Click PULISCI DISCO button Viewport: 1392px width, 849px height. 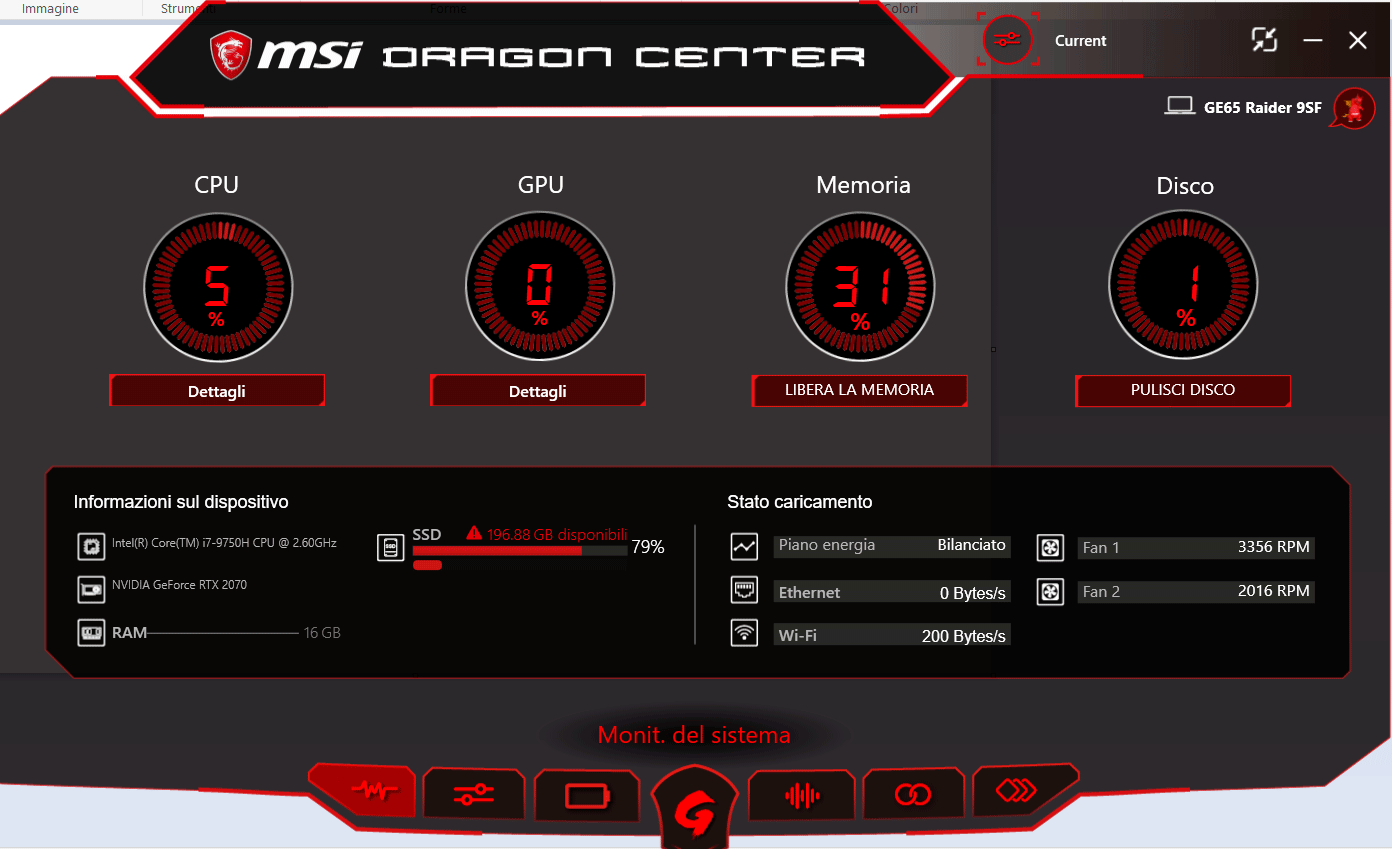click(x=1183, y=390)
